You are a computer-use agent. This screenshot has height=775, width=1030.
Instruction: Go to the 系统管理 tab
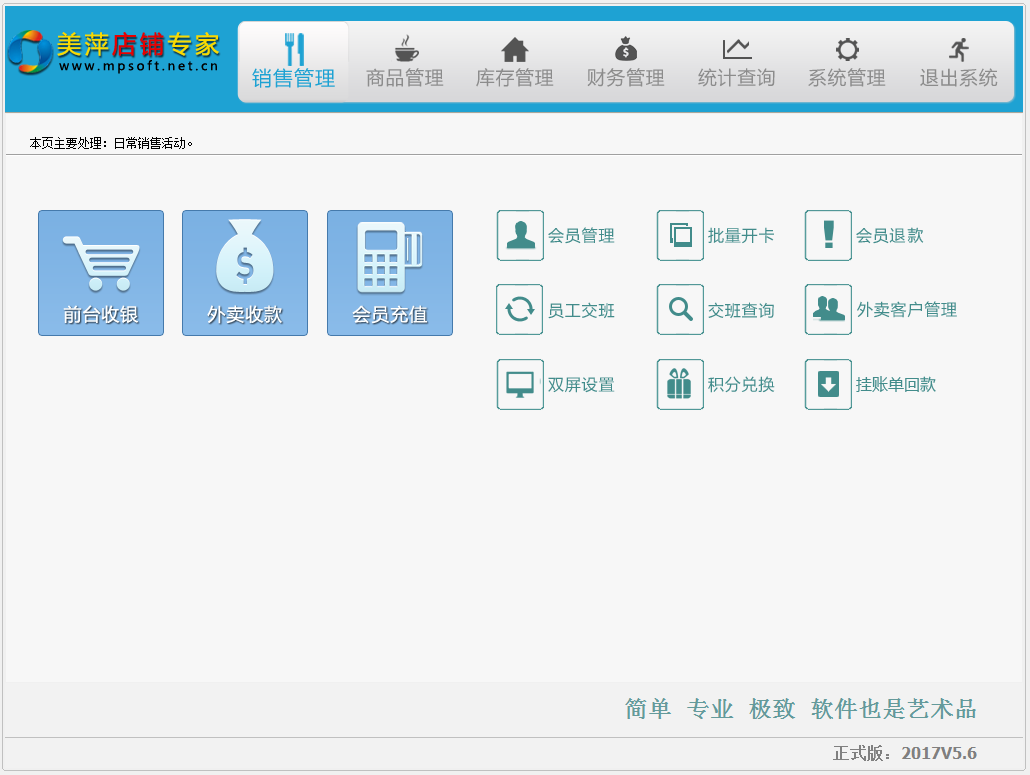(847, 62)
